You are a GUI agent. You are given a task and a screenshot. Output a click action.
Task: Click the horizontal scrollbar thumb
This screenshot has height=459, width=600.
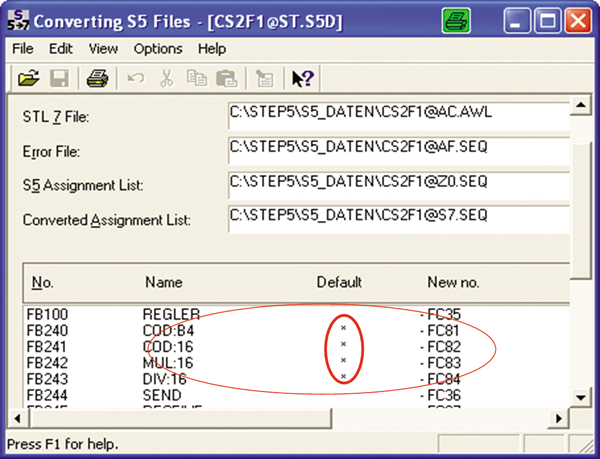tap(180, 418)
